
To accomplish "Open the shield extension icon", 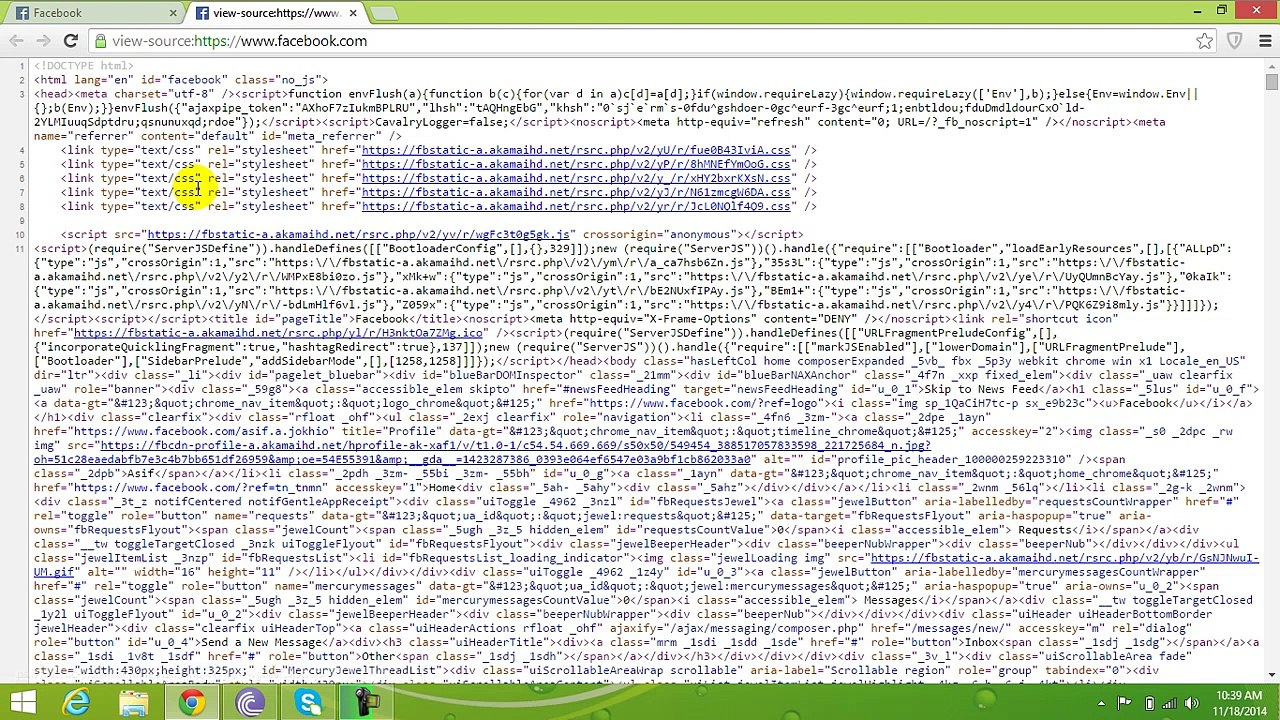I will 1235,41.
